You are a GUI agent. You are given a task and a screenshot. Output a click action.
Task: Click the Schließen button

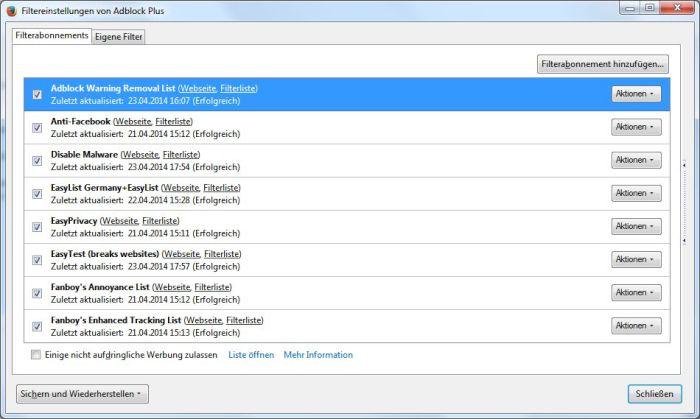(654, 394)
